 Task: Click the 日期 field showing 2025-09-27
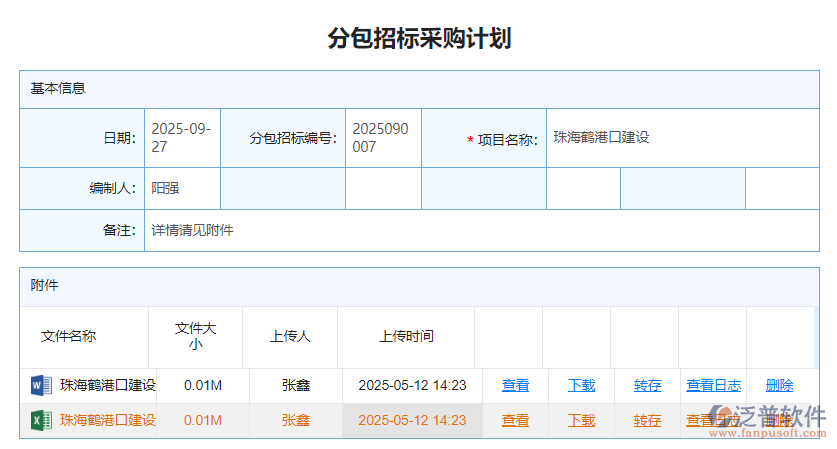point(182,138)
